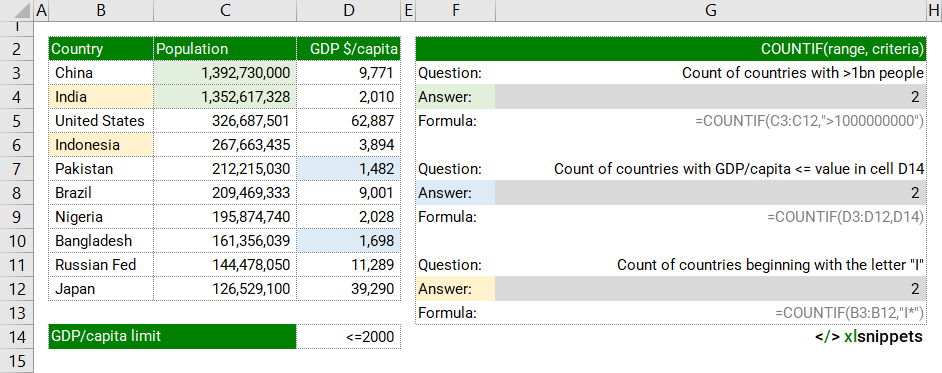Click population value 195,874,740

click(225, 217)
